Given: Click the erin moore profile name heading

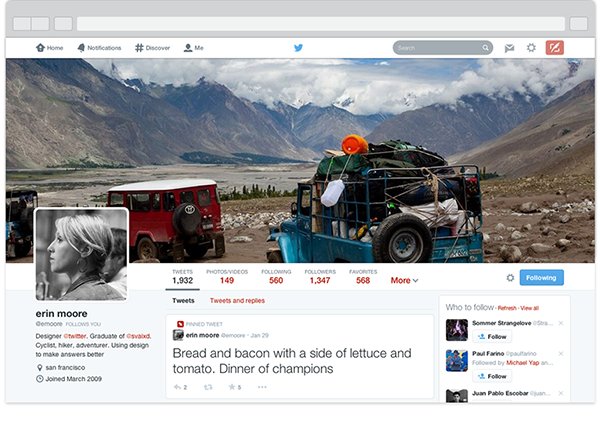Looking at the screenshot, I should pos(62,314).
